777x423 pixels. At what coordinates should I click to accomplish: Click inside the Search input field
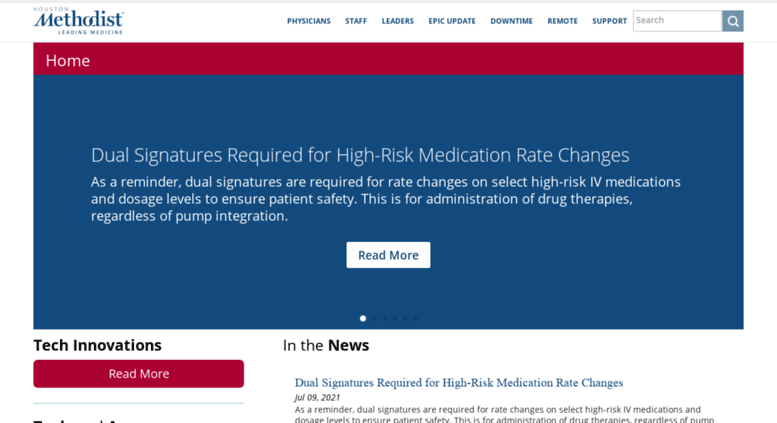tap(677, 21)
